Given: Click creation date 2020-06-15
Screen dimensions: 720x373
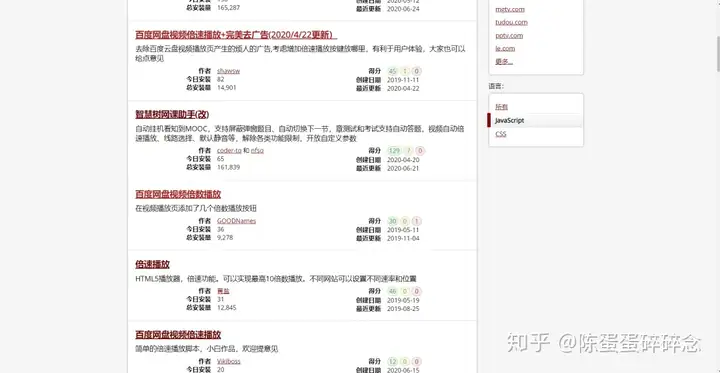Looking at the screenshot, I should click(403, 370).
